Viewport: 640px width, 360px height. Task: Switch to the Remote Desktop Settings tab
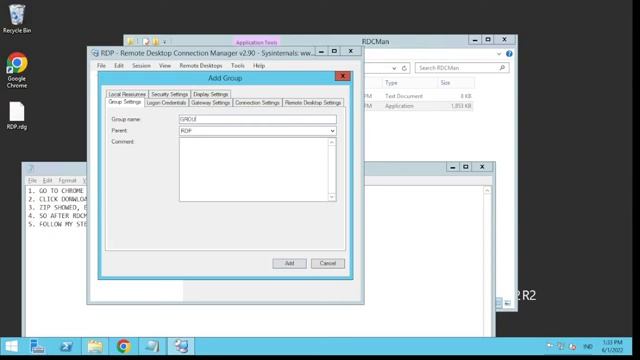tap(313, 103)
